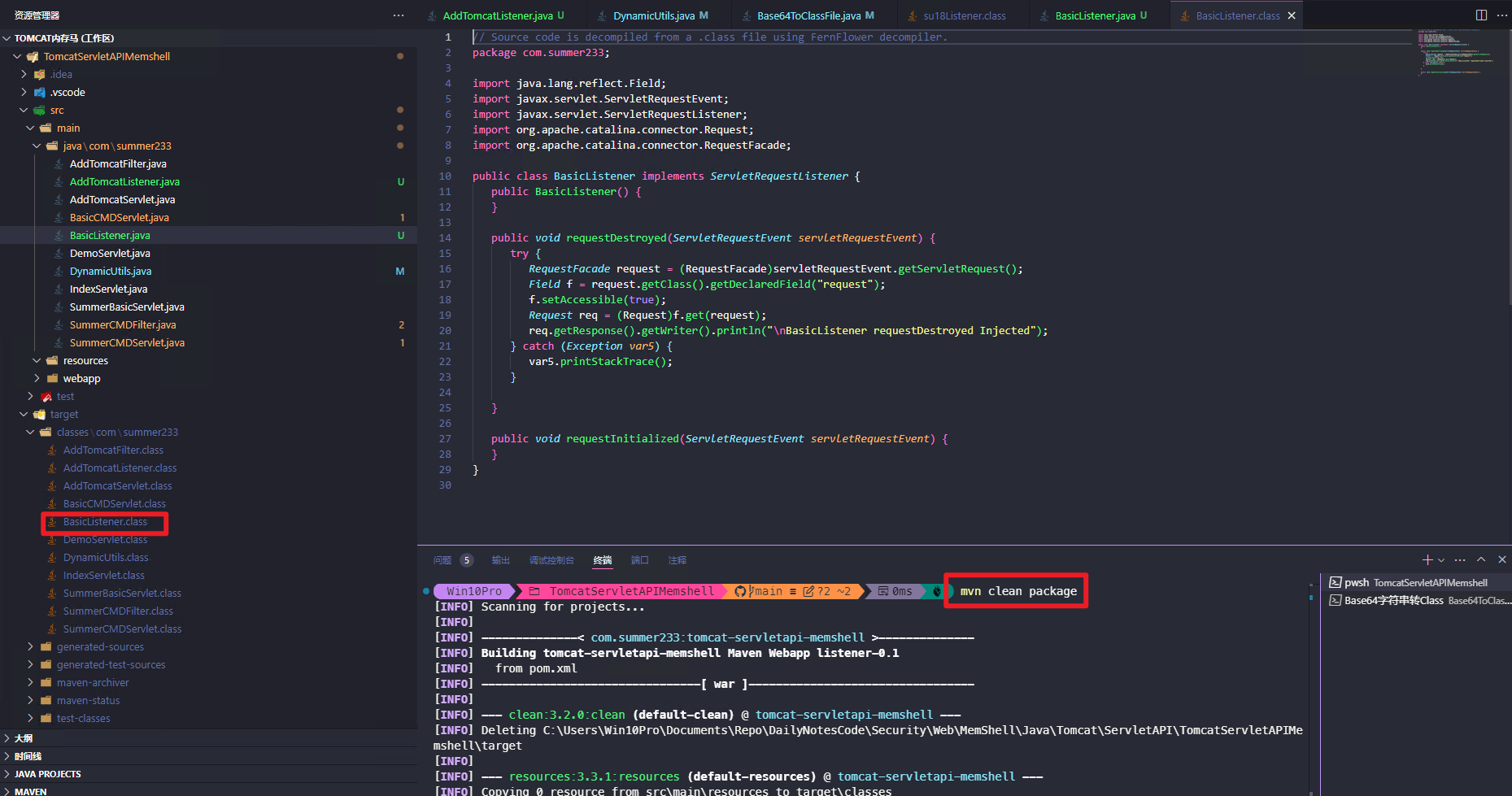This screenshot has height=796, width=1512.
Task: Click the split editor icon
Action: pyautogui.click(x=1481, y=15)
